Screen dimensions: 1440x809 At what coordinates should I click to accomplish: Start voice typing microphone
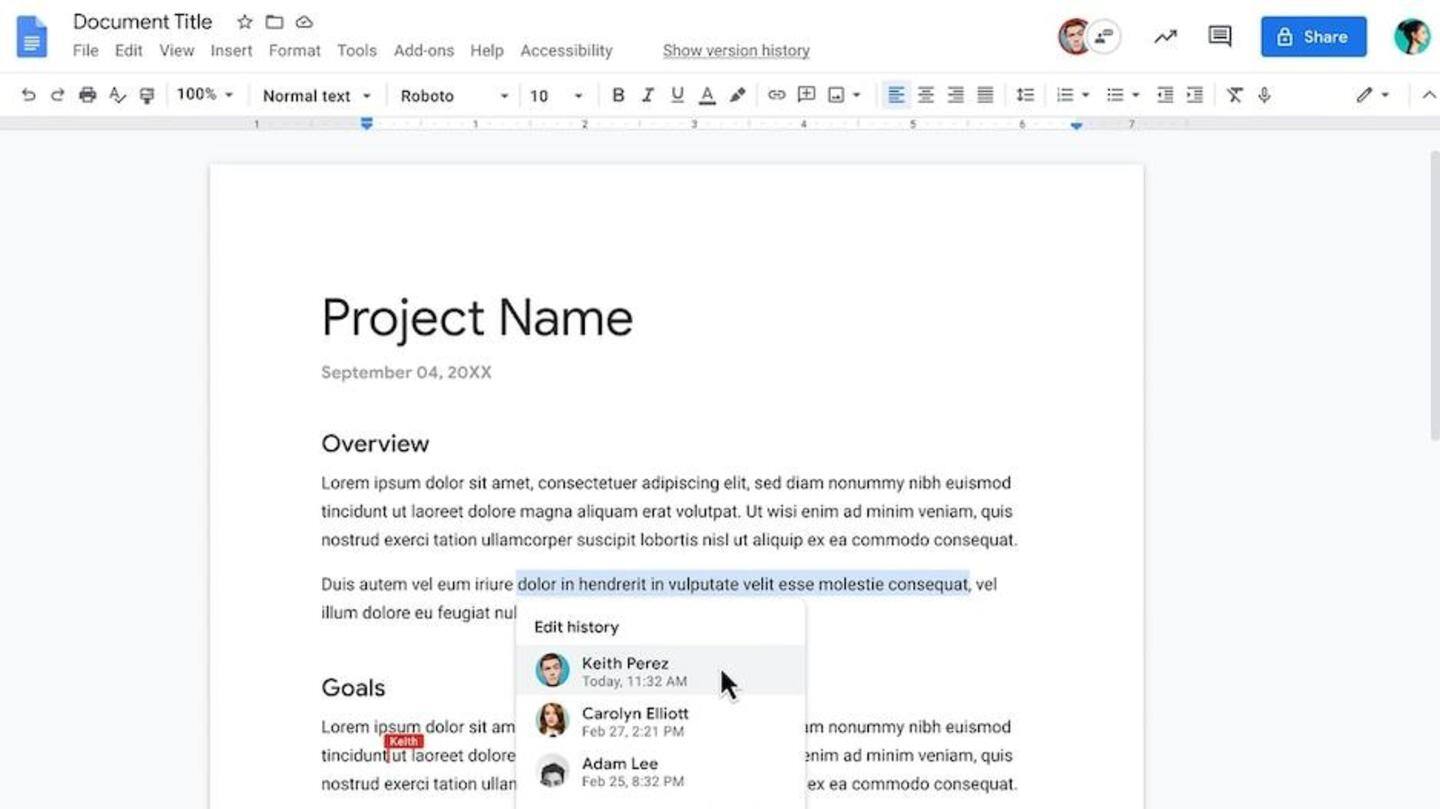click(x=1264, y=95)
